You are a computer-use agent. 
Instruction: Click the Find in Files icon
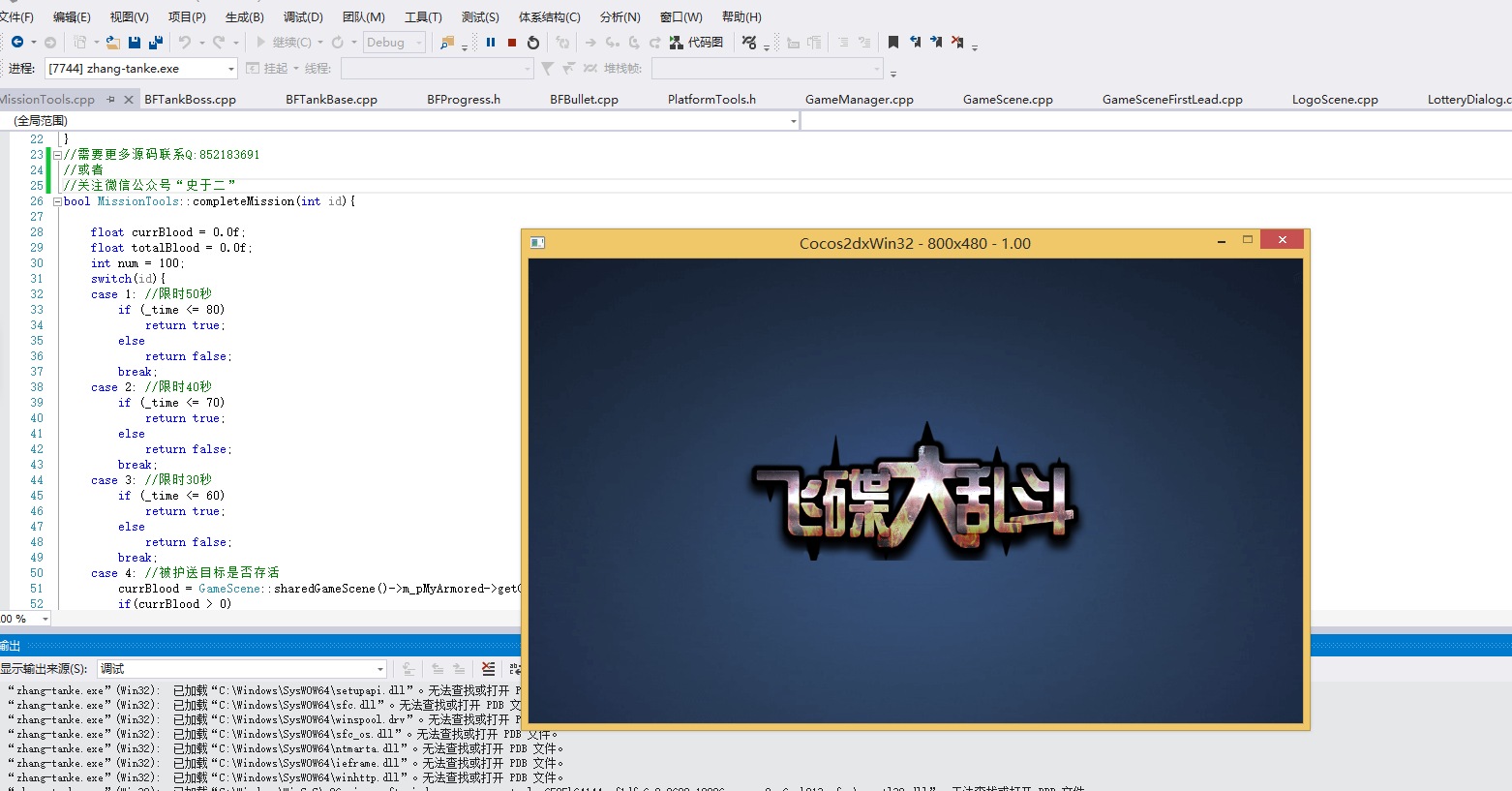pyautogui.click(x=447, y=42)
